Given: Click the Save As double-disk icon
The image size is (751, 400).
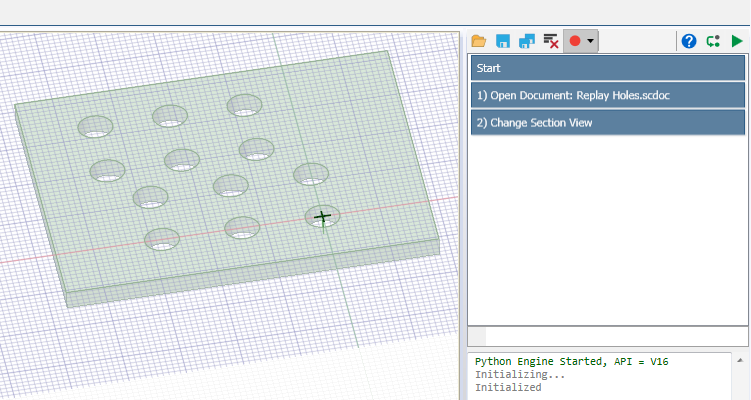Looking at the screenshot, I should [x=527, y=41].
